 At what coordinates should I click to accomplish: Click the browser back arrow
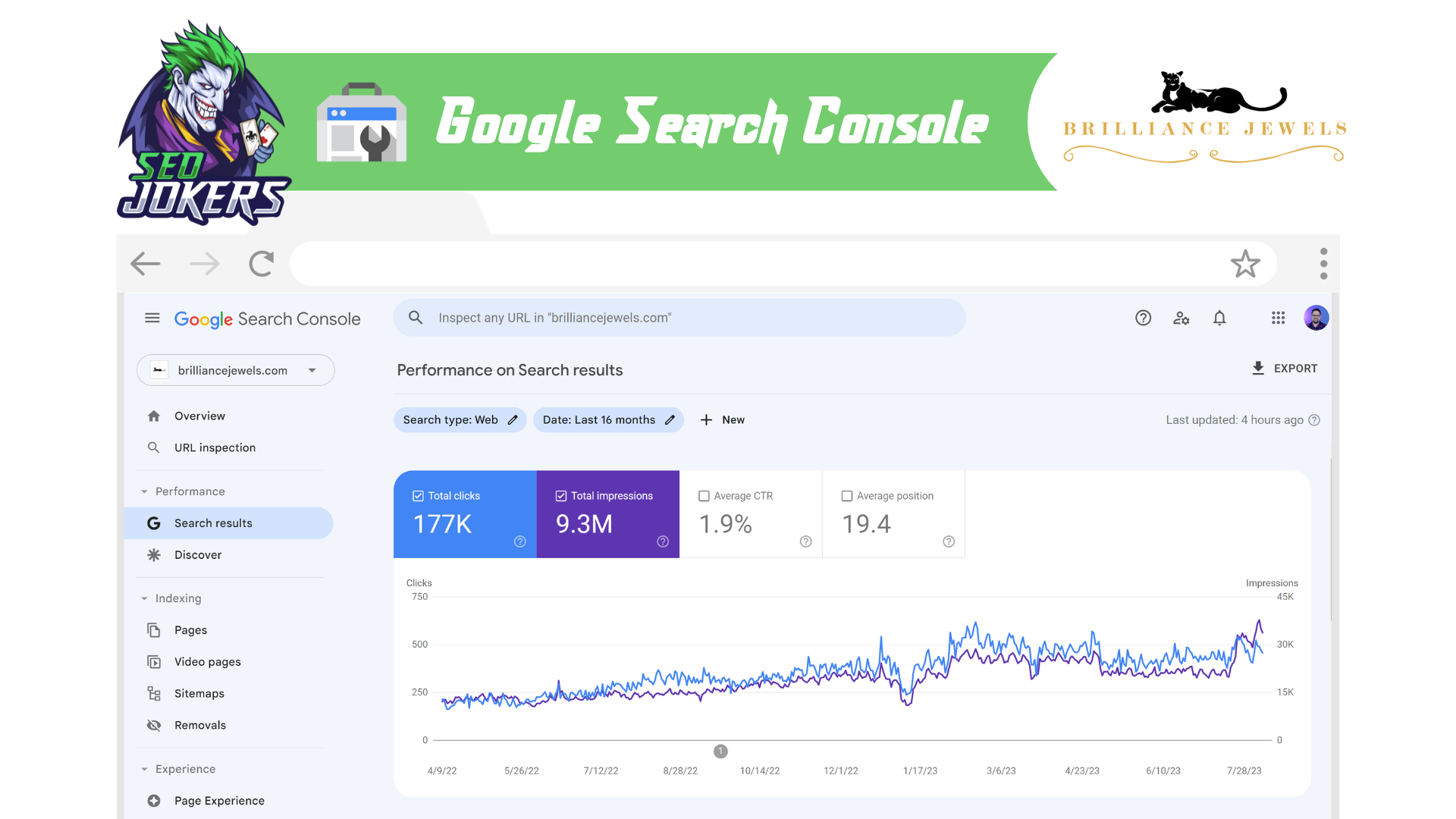tap(146, 264)
